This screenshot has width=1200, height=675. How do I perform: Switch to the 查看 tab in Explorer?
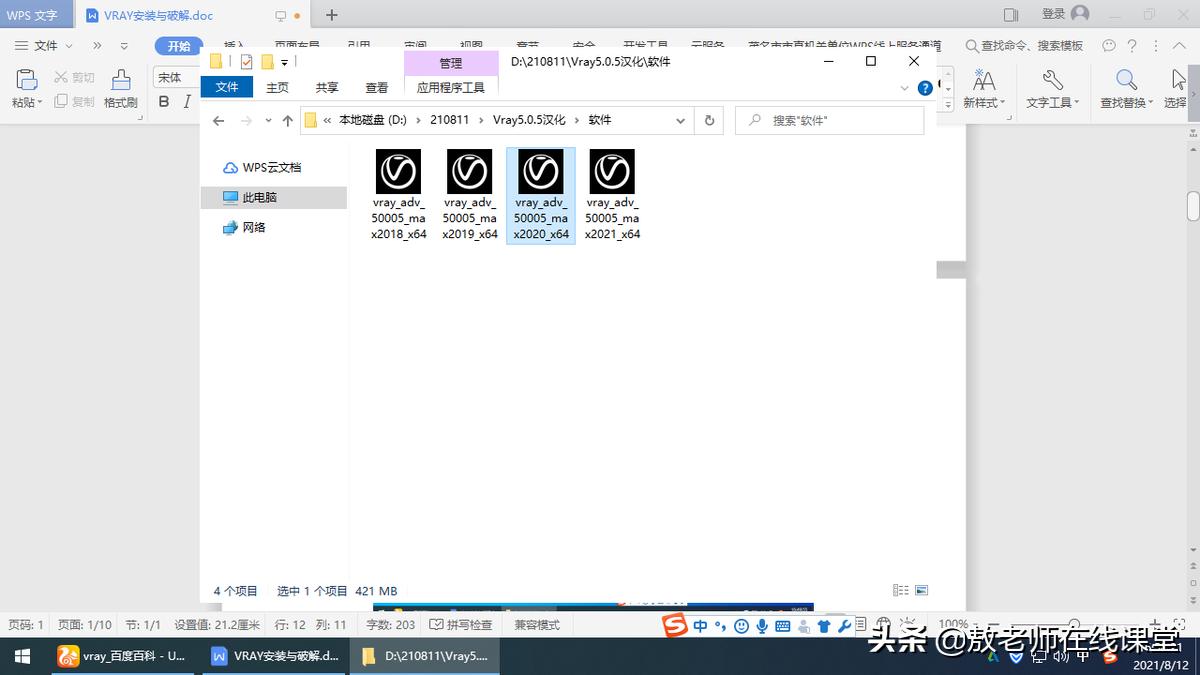tap(376, 87)
